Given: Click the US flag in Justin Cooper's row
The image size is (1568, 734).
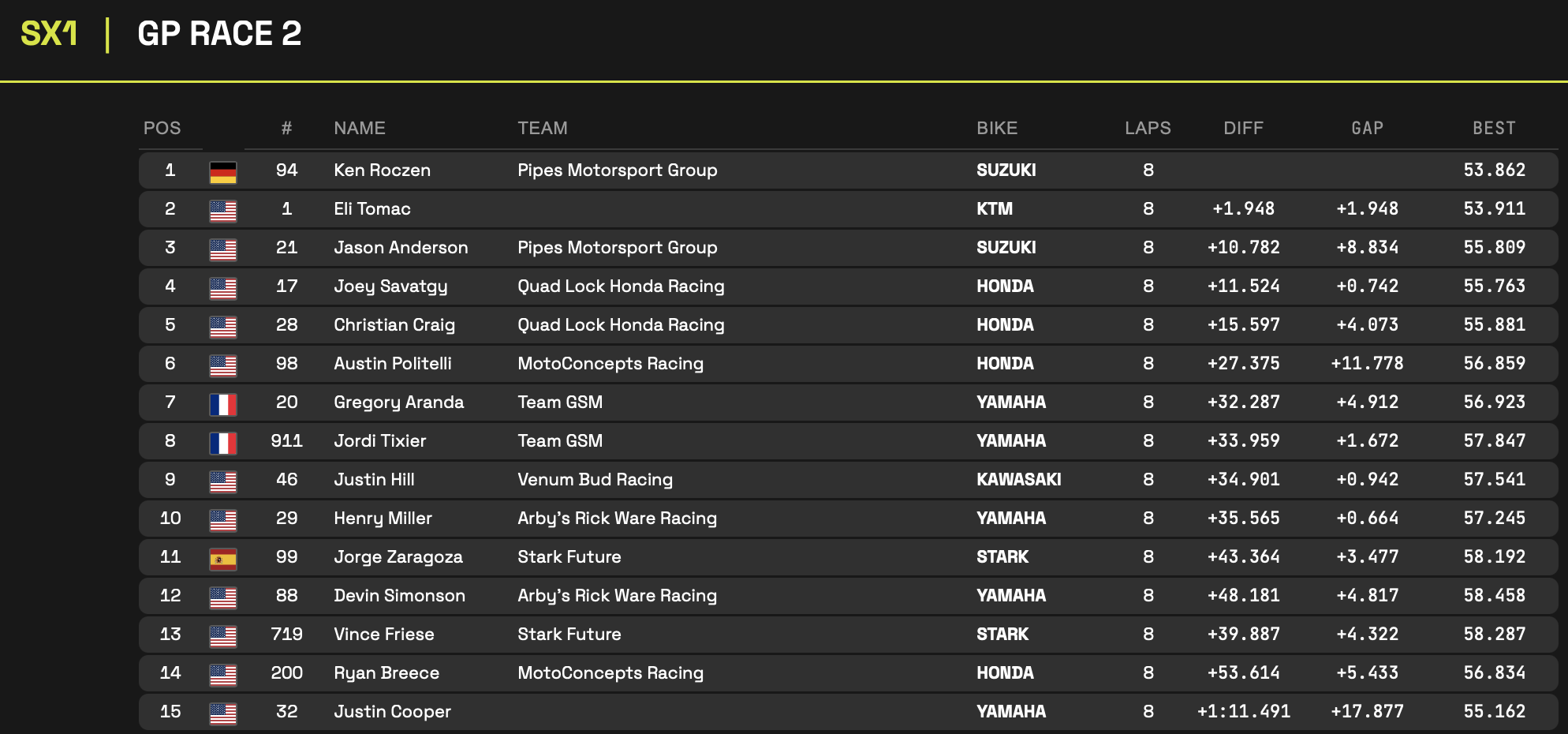Looking at the screenshot, I should (223, 713).
